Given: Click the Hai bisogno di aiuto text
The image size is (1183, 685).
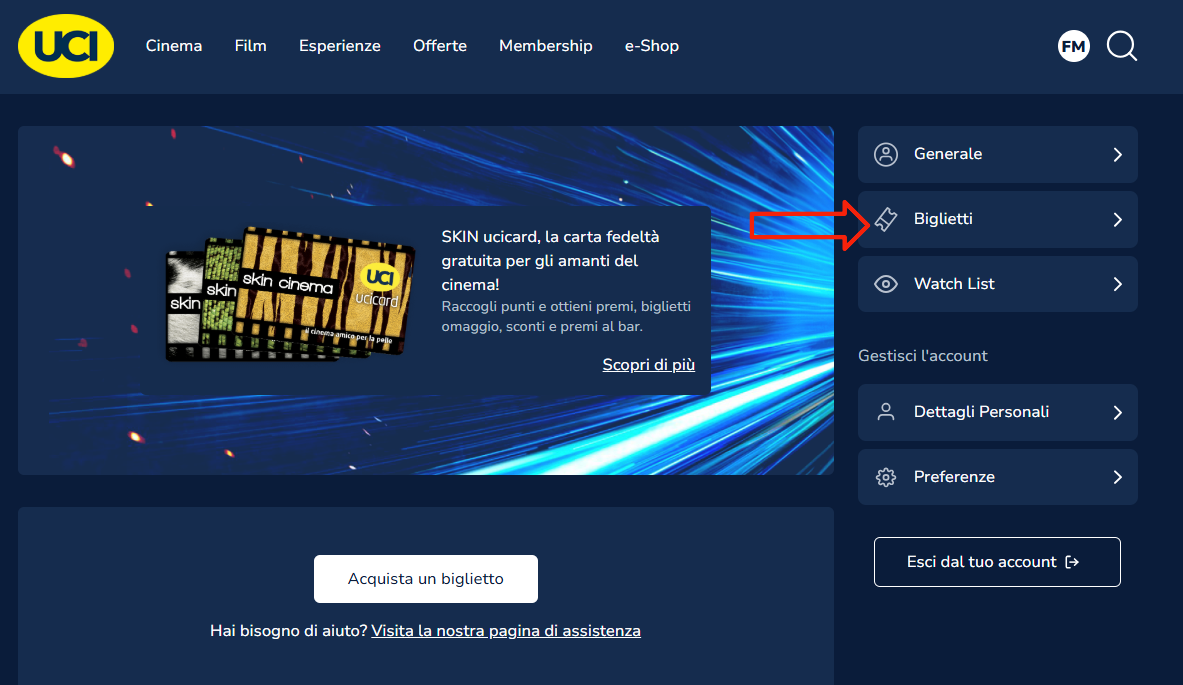Looking at the screenshot, I should 288,631.
